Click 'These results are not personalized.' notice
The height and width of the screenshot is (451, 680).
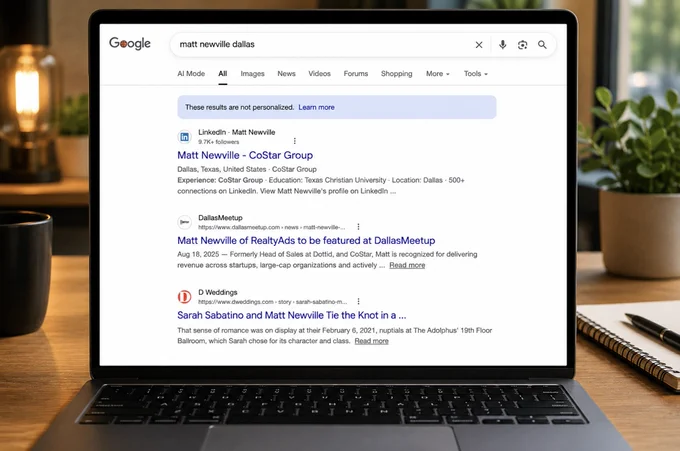tap(239, 107)
